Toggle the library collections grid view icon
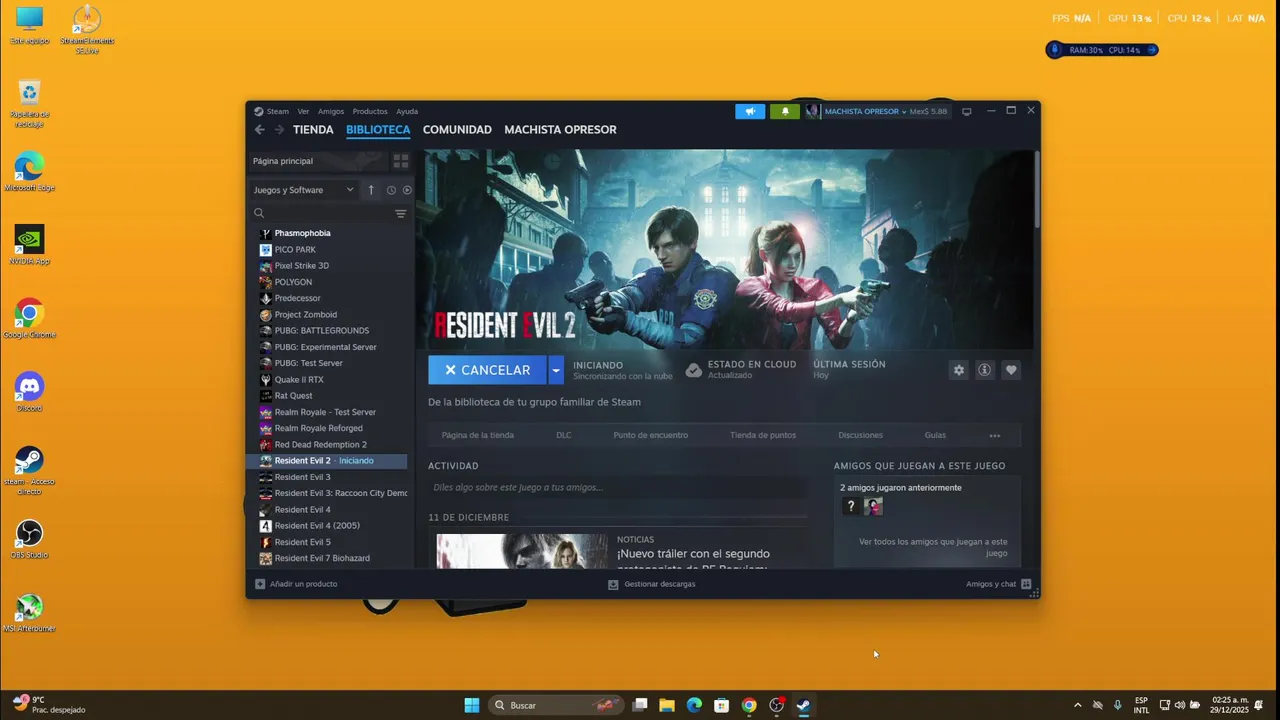The image size is (1280, 720). coord(401,161)
